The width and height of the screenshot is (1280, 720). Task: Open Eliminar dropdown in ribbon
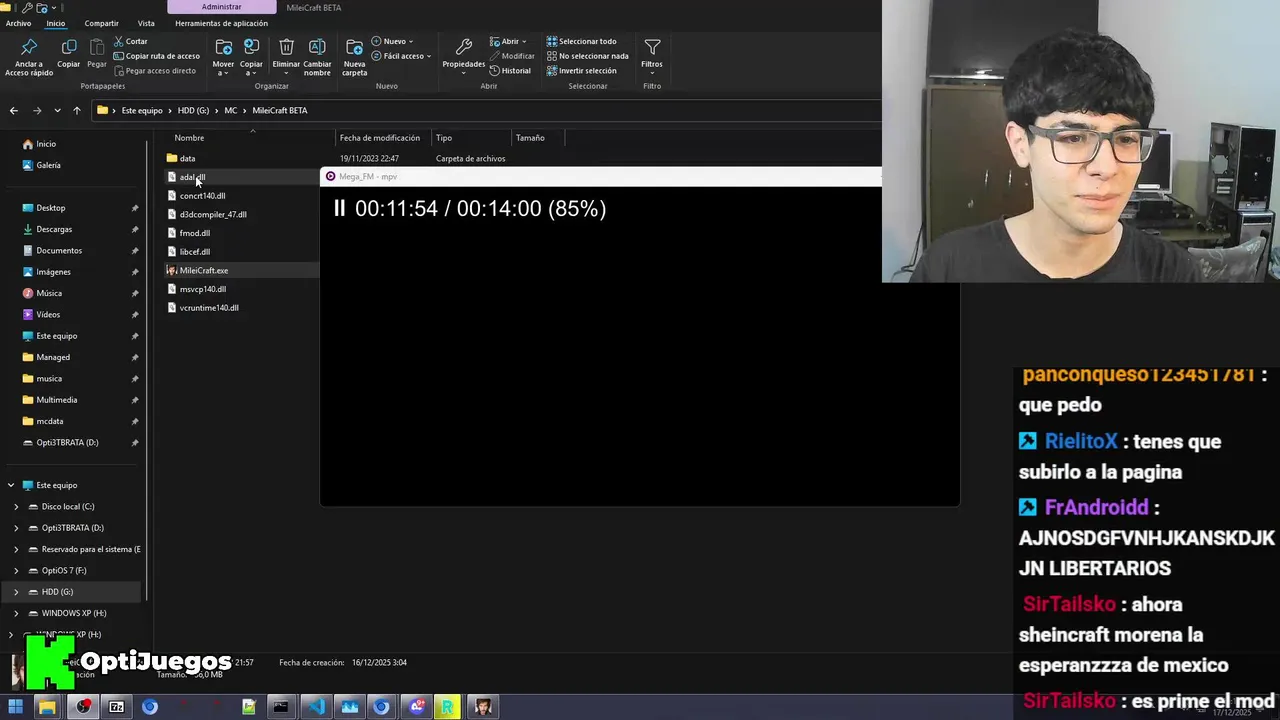[286, 57]
